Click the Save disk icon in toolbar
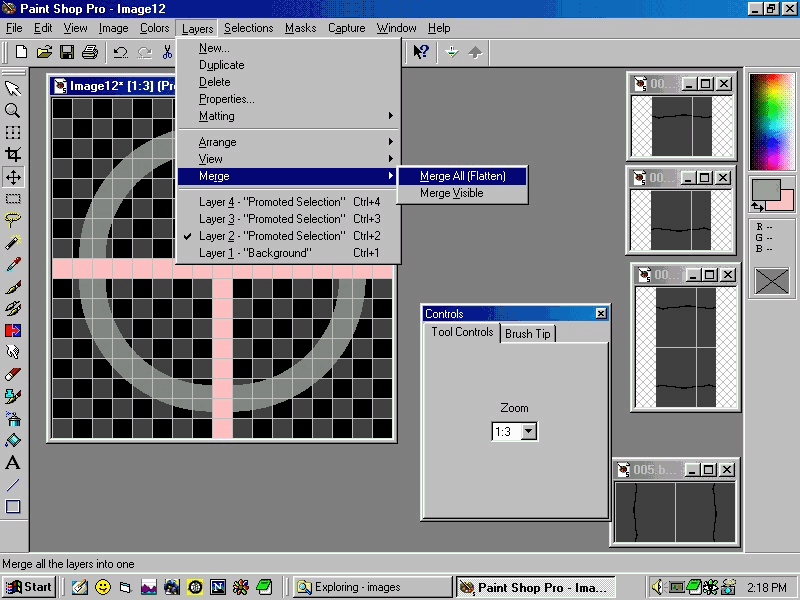This screenshot has height=600, width=800. 67,52
